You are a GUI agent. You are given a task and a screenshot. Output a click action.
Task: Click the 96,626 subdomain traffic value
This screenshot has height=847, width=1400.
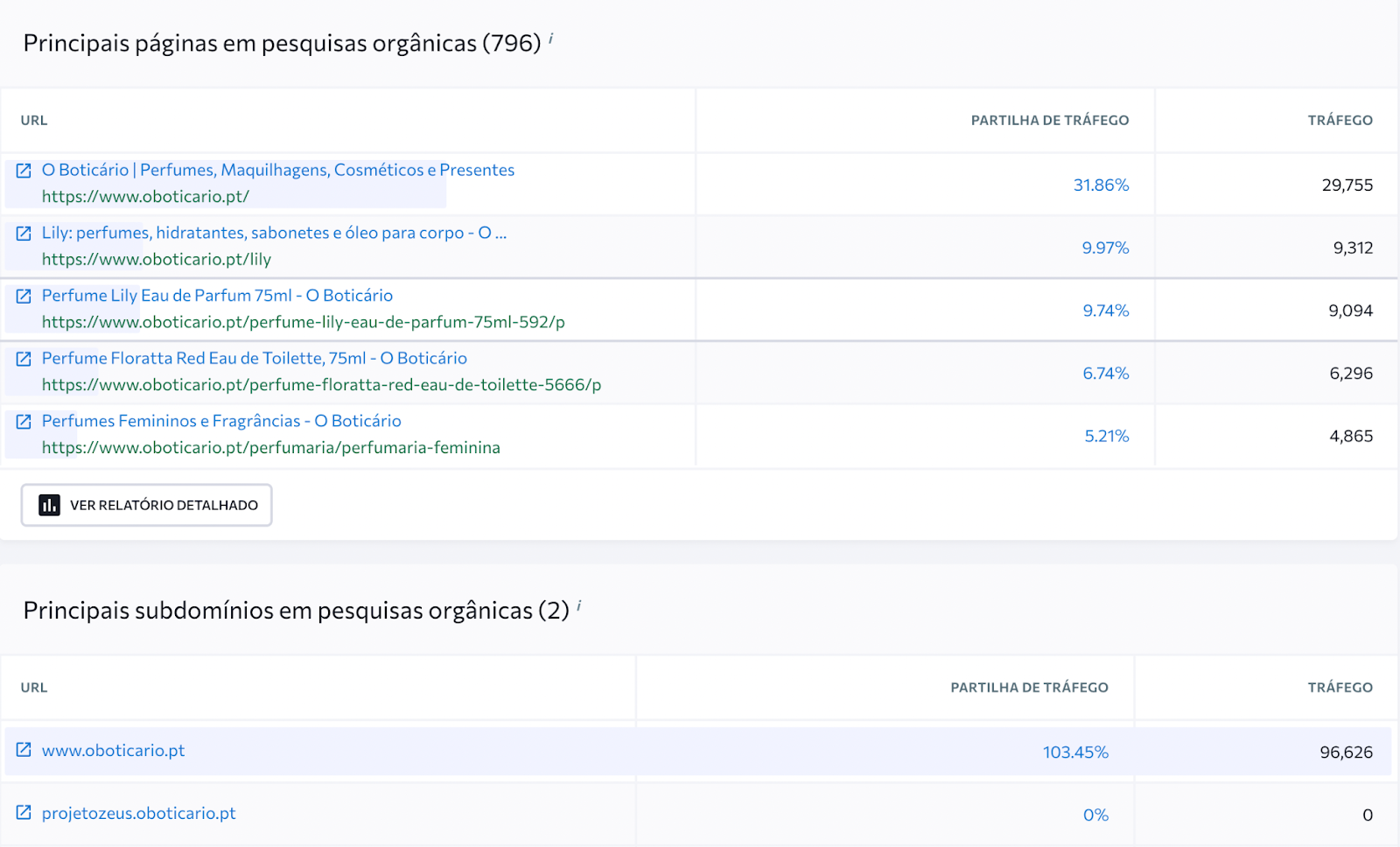[x=1347, y=752]
